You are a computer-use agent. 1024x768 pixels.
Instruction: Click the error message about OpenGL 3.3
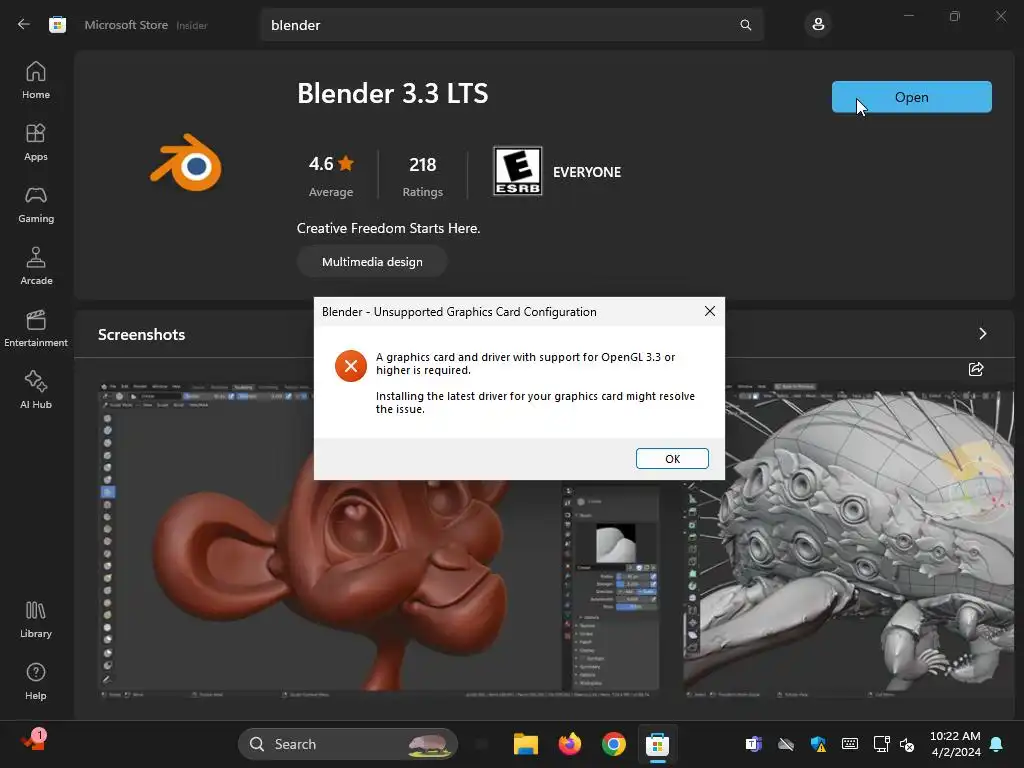(x=526, y=364)
